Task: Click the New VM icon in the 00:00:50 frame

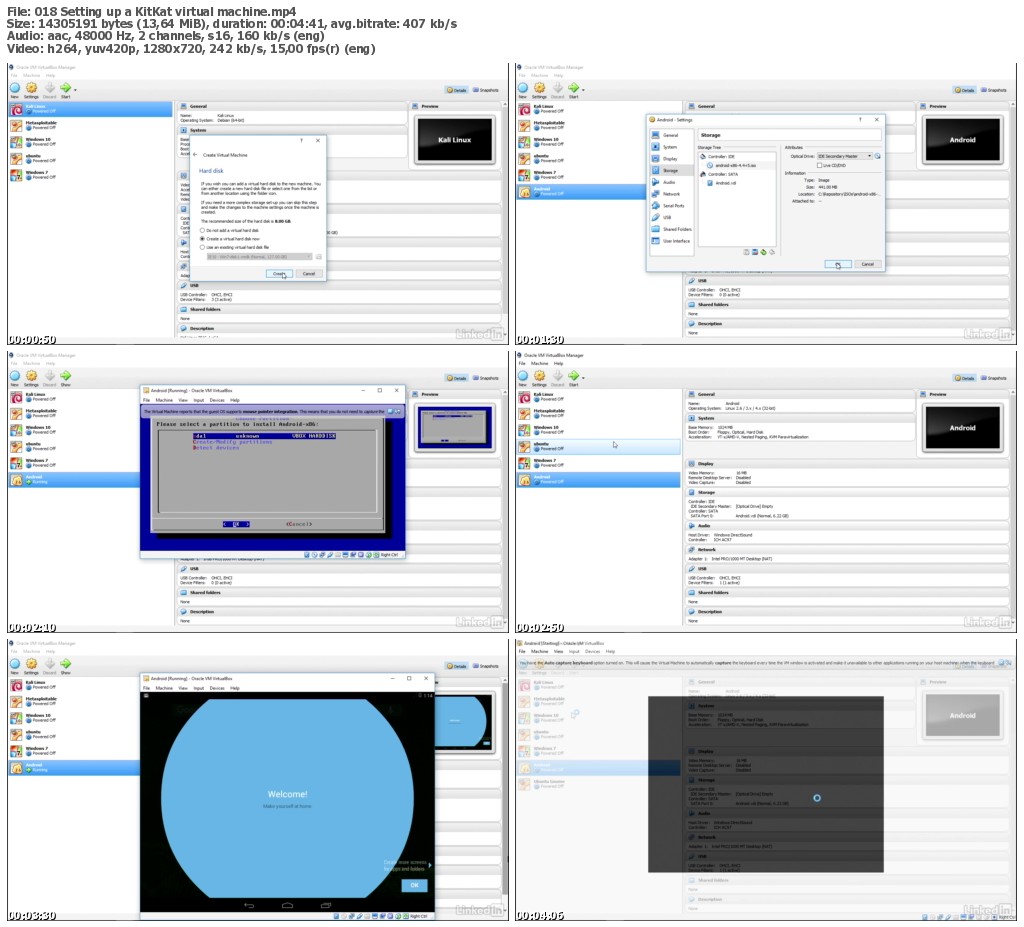Action: tap(15, 88)
